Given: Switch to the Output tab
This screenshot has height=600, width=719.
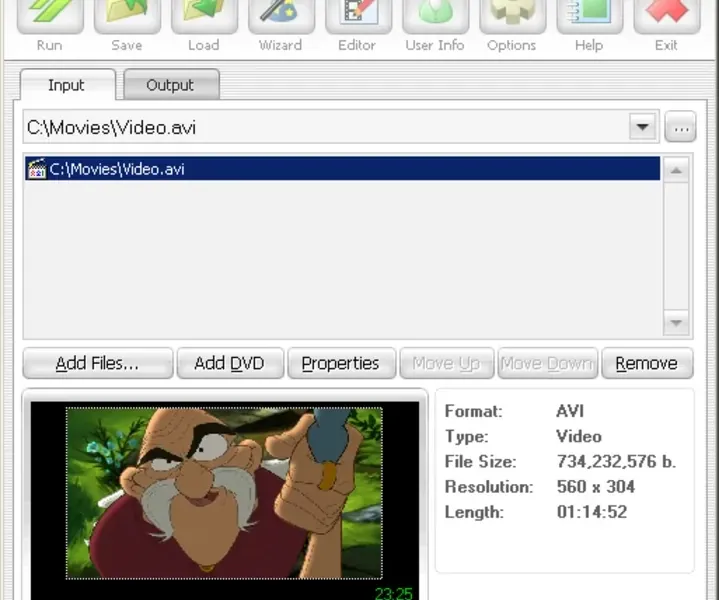Looking at the screenshot, I should point(171,85).
